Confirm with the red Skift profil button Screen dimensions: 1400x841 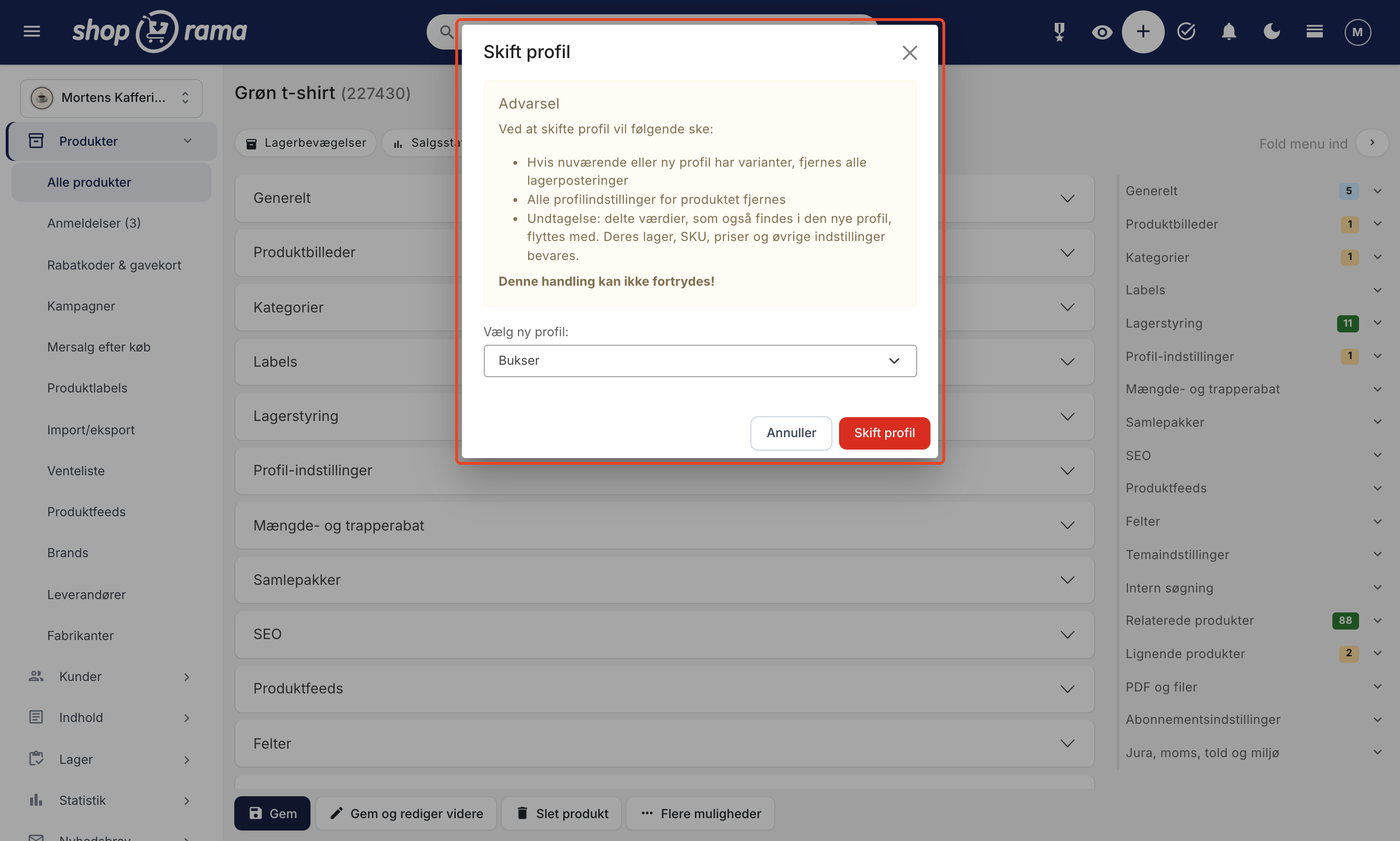pos(884,433)
